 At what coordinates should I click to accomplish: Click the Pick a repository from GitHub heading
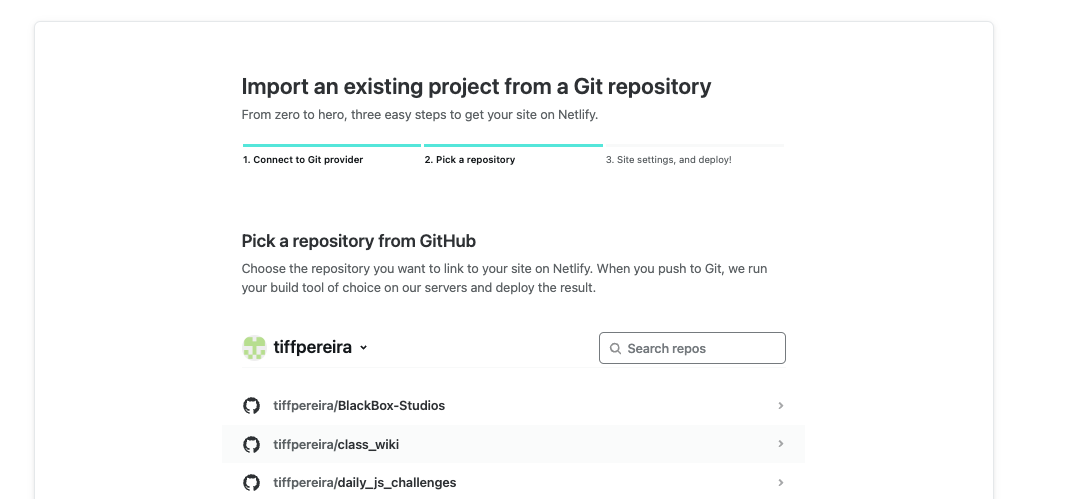point(359,241)
